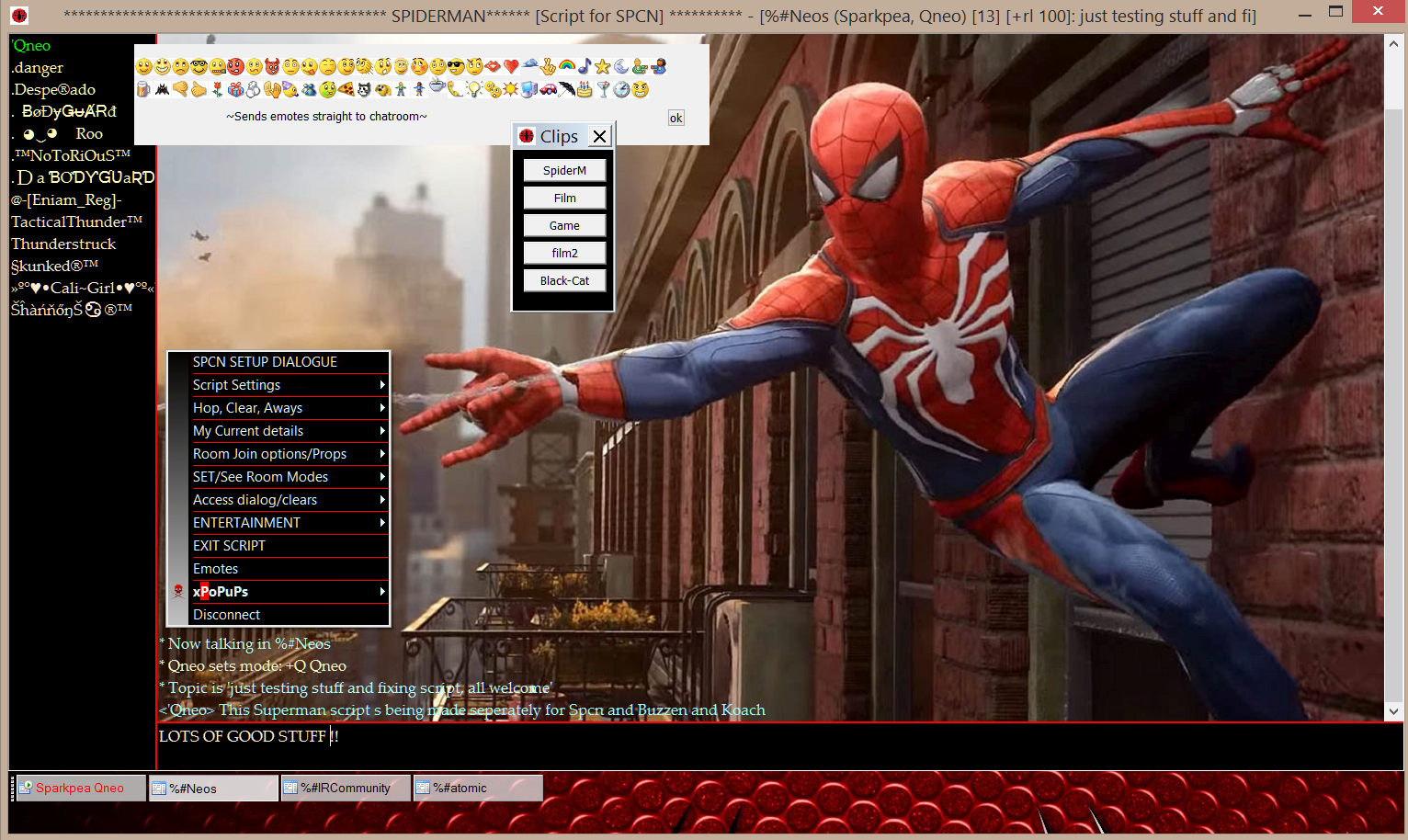Send the sun emote
This screenshot has width=1408, height=840.
coord(511,89)
